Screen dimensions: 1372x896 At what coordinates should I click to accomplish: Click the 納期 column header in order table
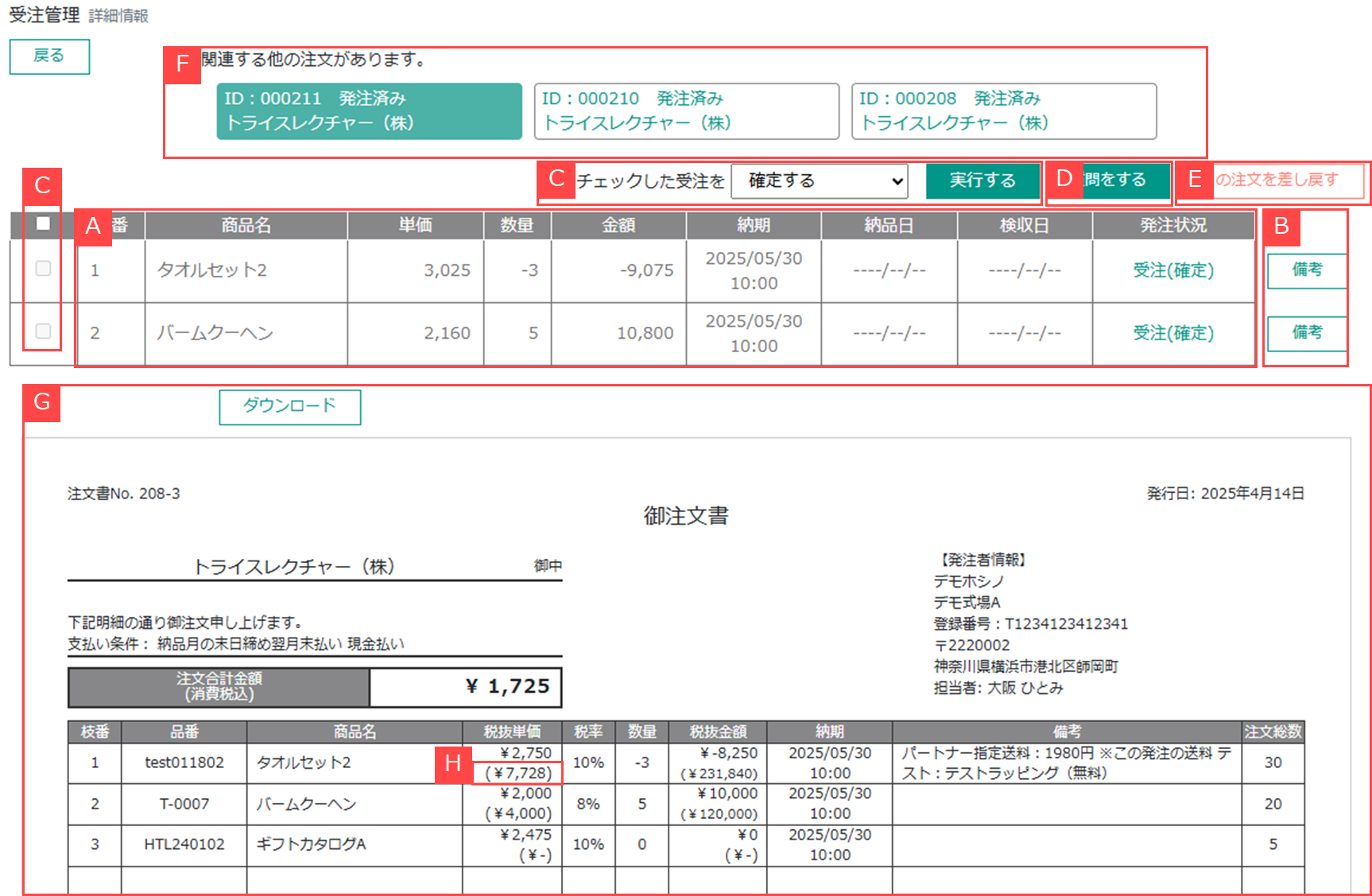pos(753,225)
